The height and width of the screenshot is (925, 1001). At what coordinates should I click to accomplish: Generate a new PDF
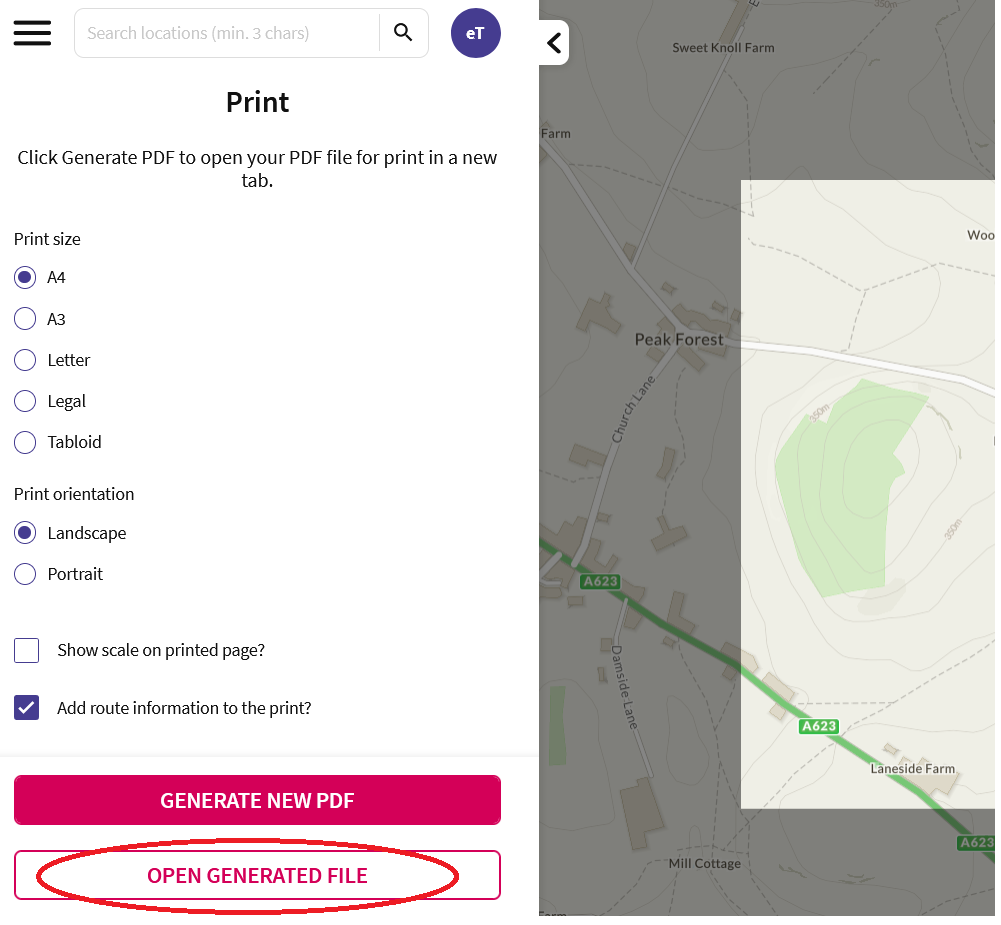point(257,800)
